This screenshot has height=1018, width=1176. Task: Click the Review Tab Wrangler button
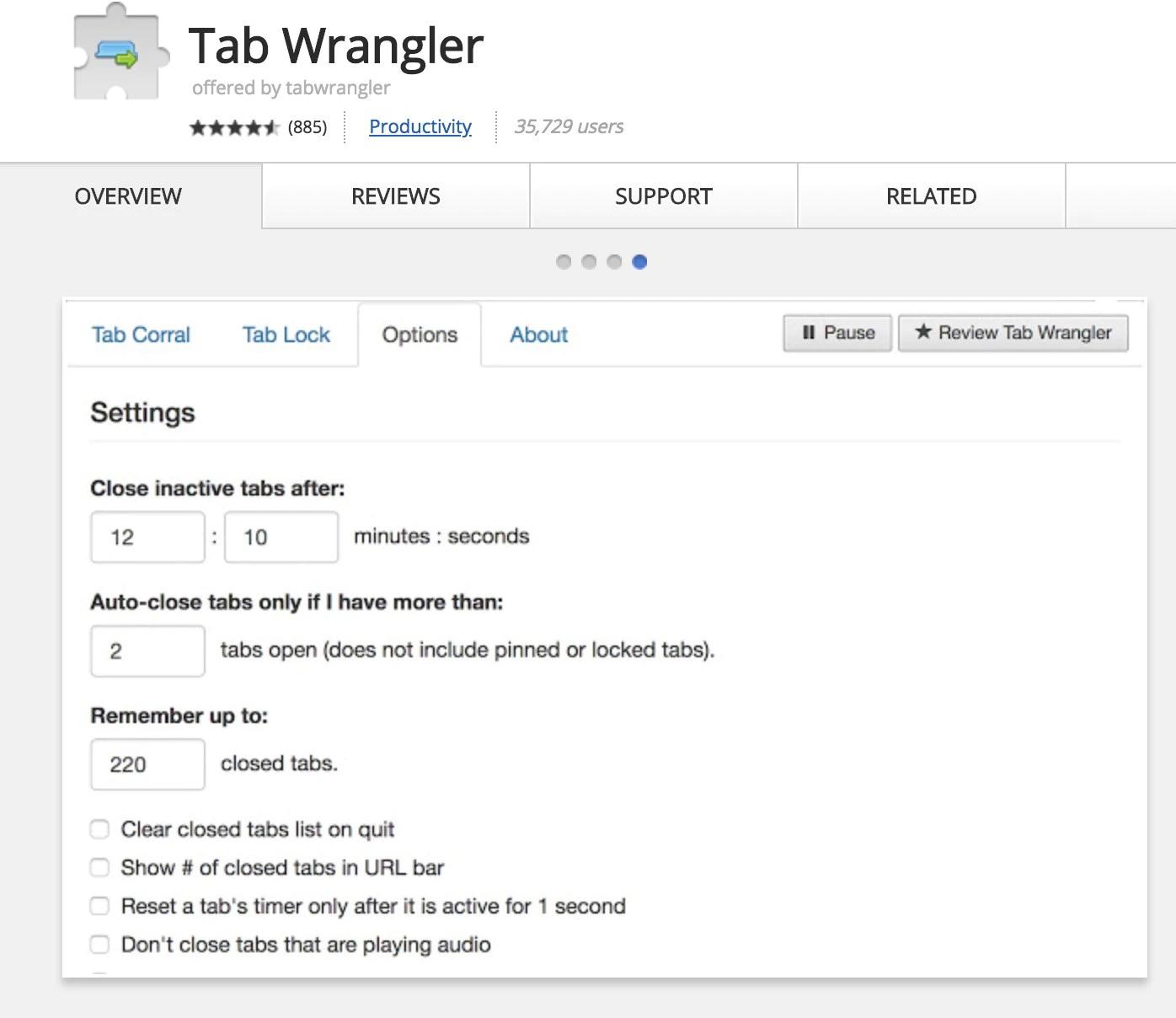[1013, 332]
